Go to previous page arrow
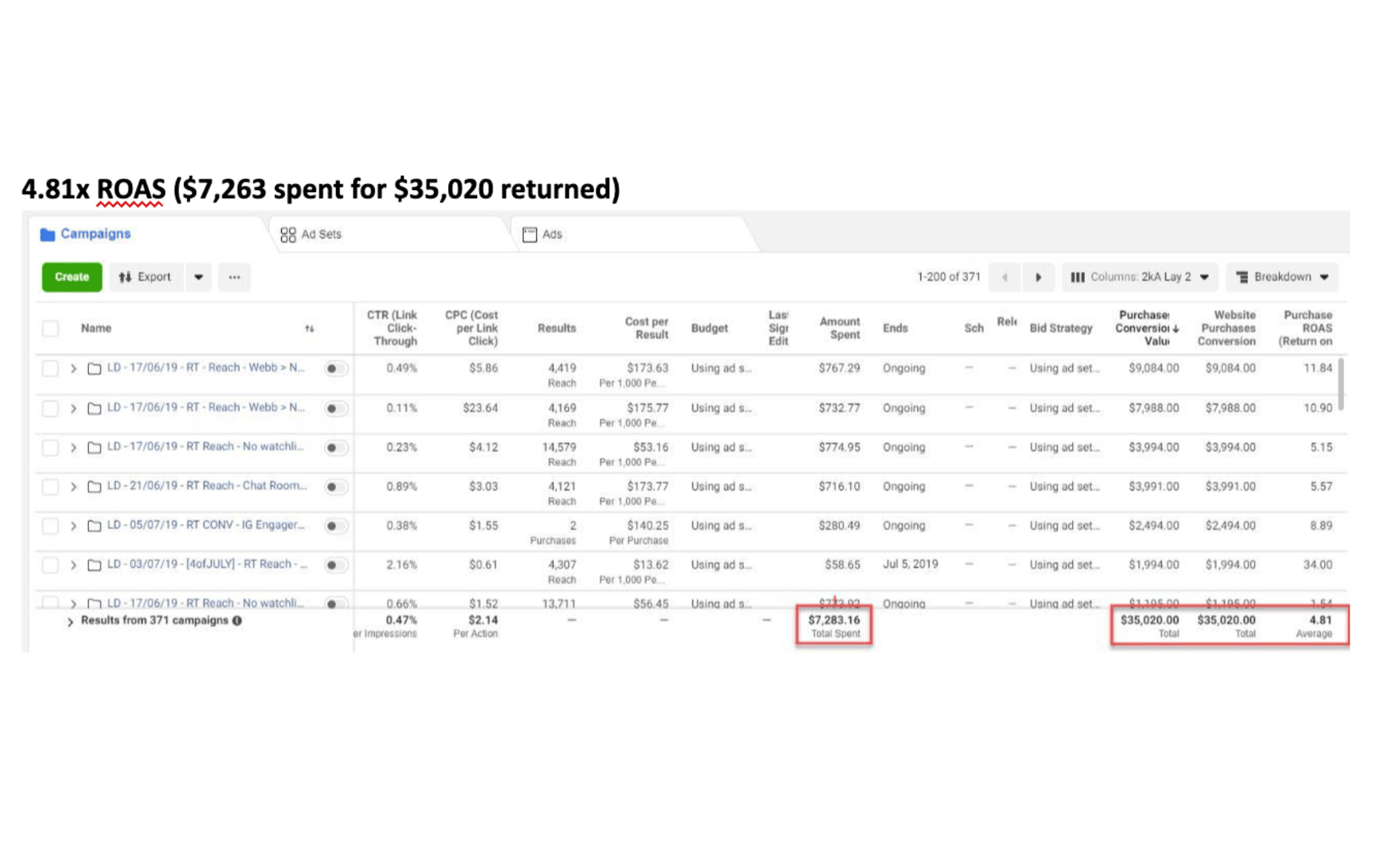 click(x=1004, y=277)
